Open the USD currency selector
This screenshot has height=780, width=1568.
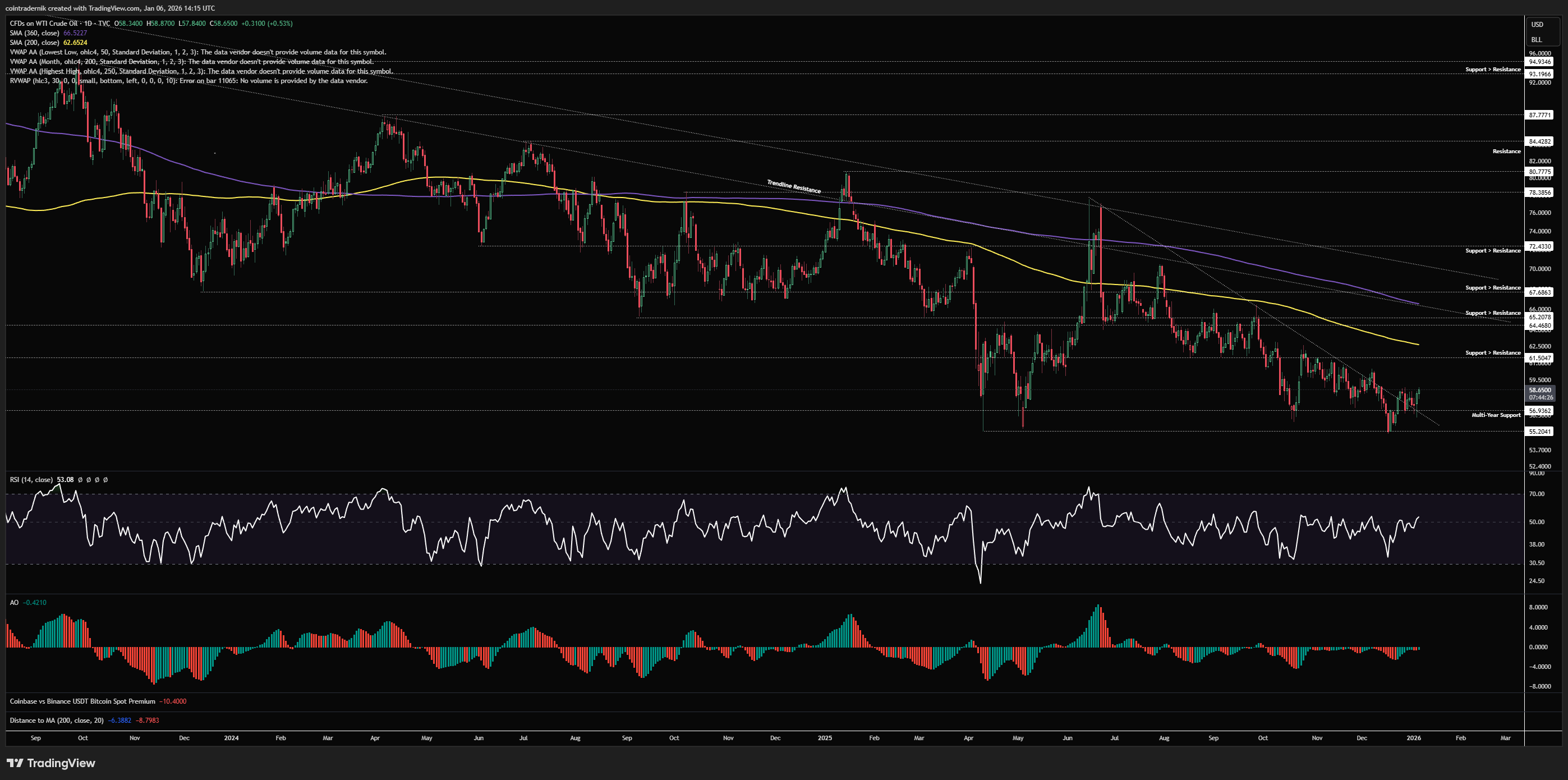coord(1537,24)
